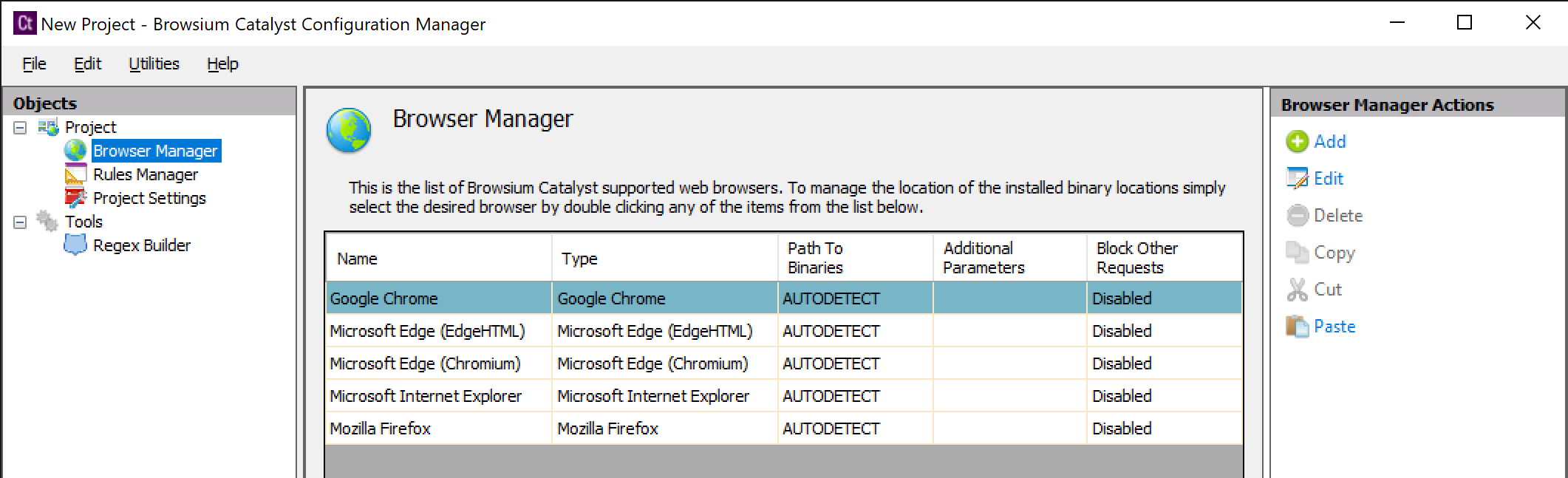
Task: Collapse the Tools tree node
Action: [21, 222]
